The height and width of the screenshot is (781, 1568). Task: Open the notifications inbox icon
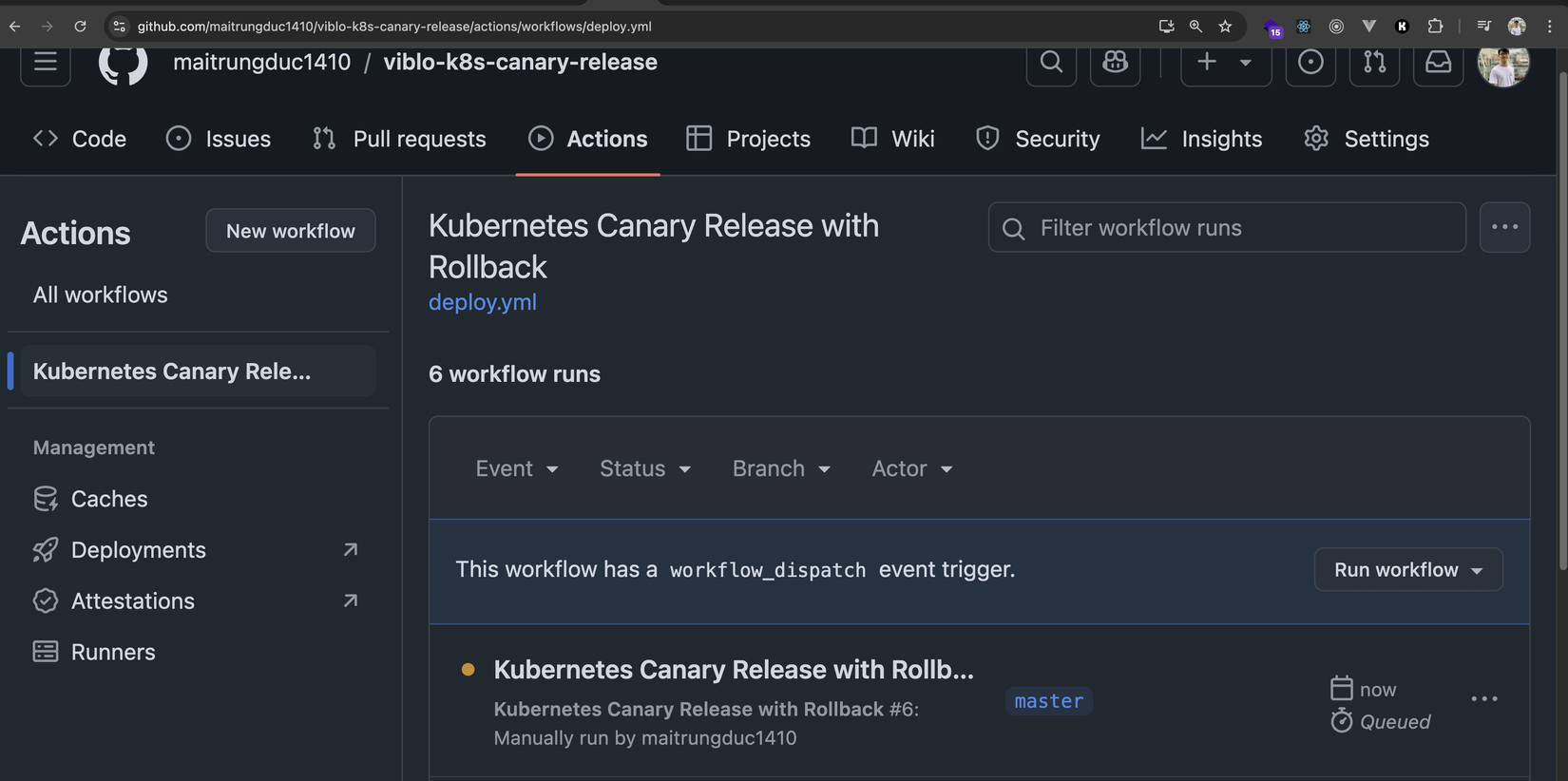[1438, 63]
